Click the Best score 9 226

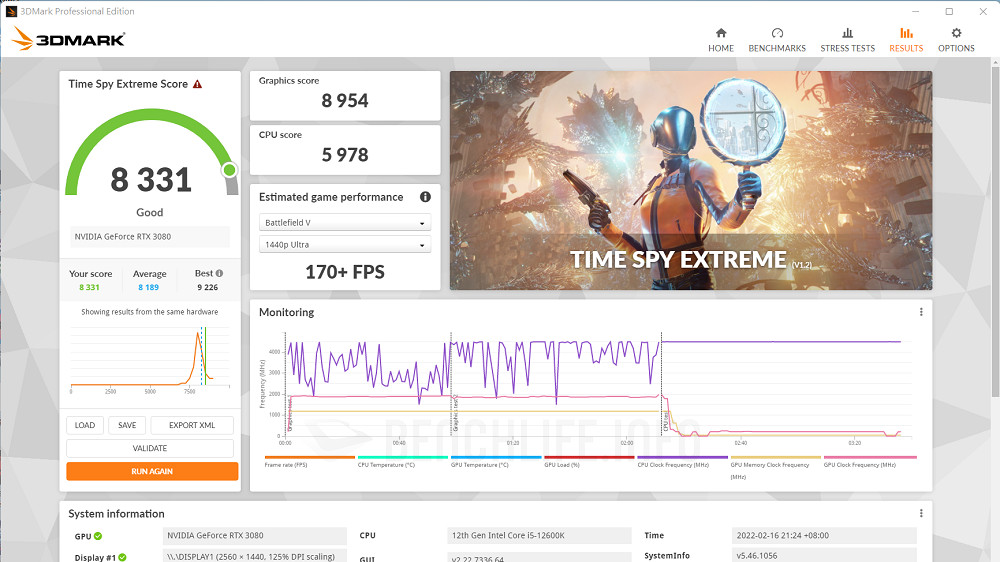pyautogui.click(x=207, y=288)
